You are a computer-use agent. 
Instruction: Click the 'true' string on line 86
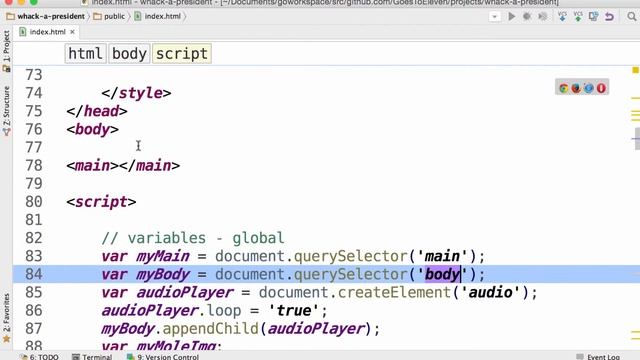(x=293, y=311)
